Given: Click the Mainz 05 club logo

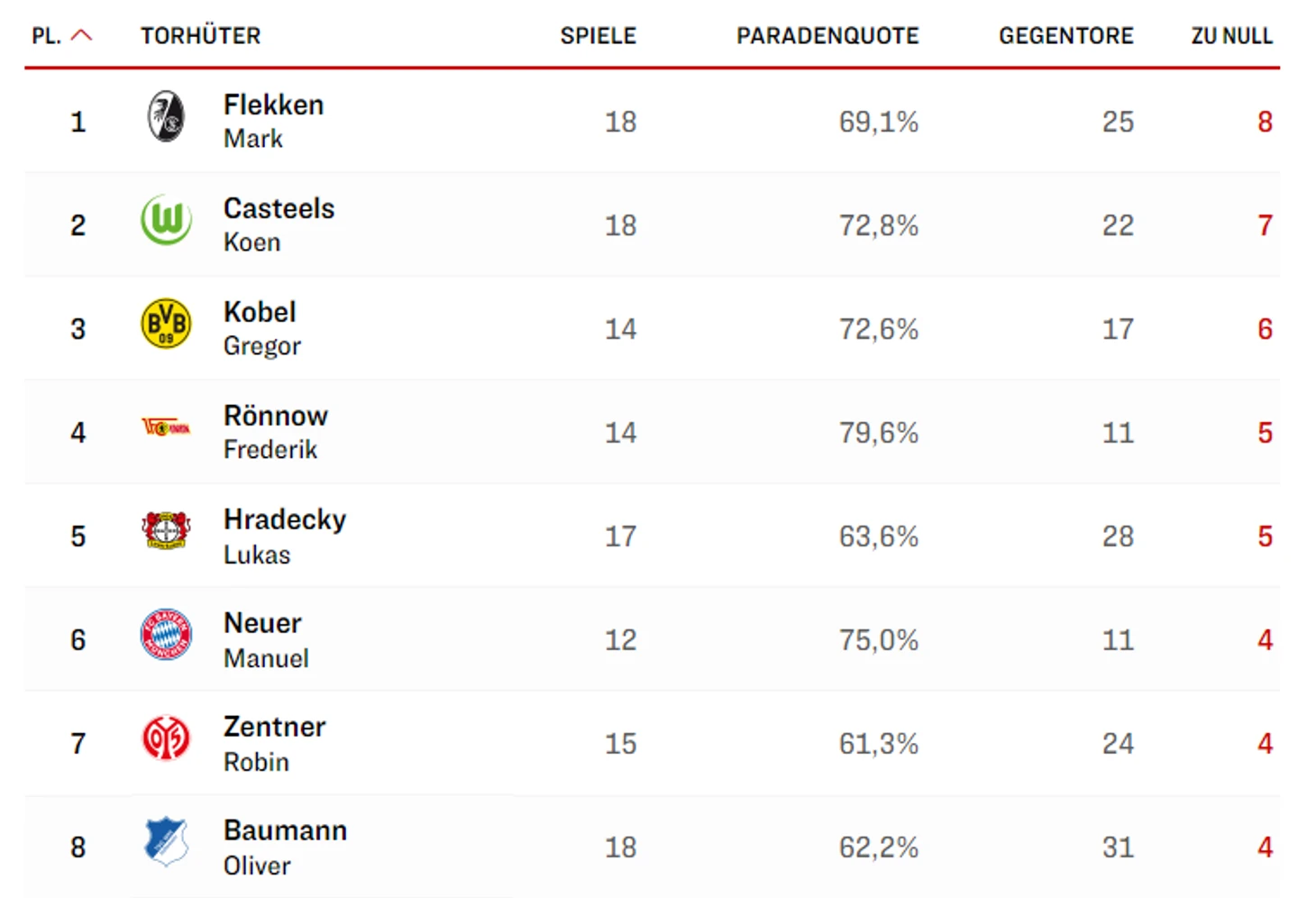Looking at the screenshot, I should [166, 738].
